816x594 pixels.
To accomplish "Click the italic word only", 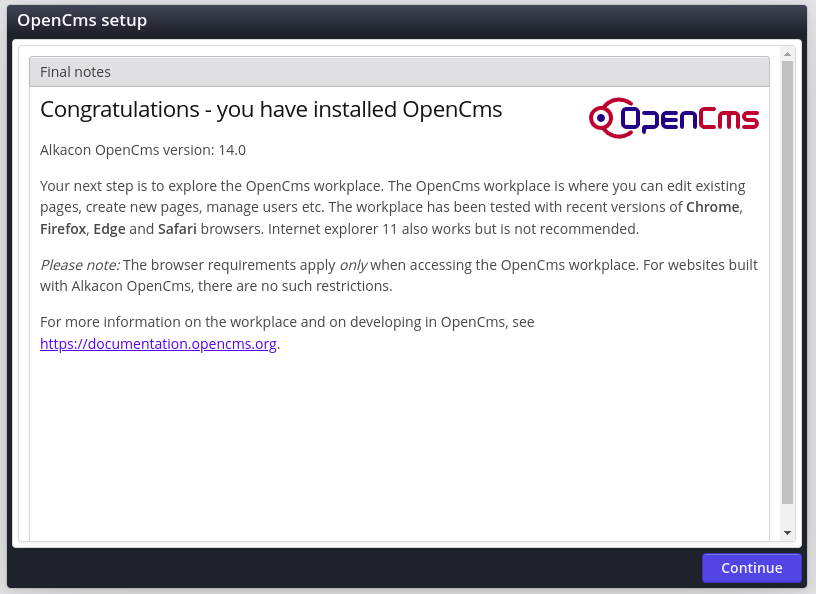I will [x=352, y=265].
